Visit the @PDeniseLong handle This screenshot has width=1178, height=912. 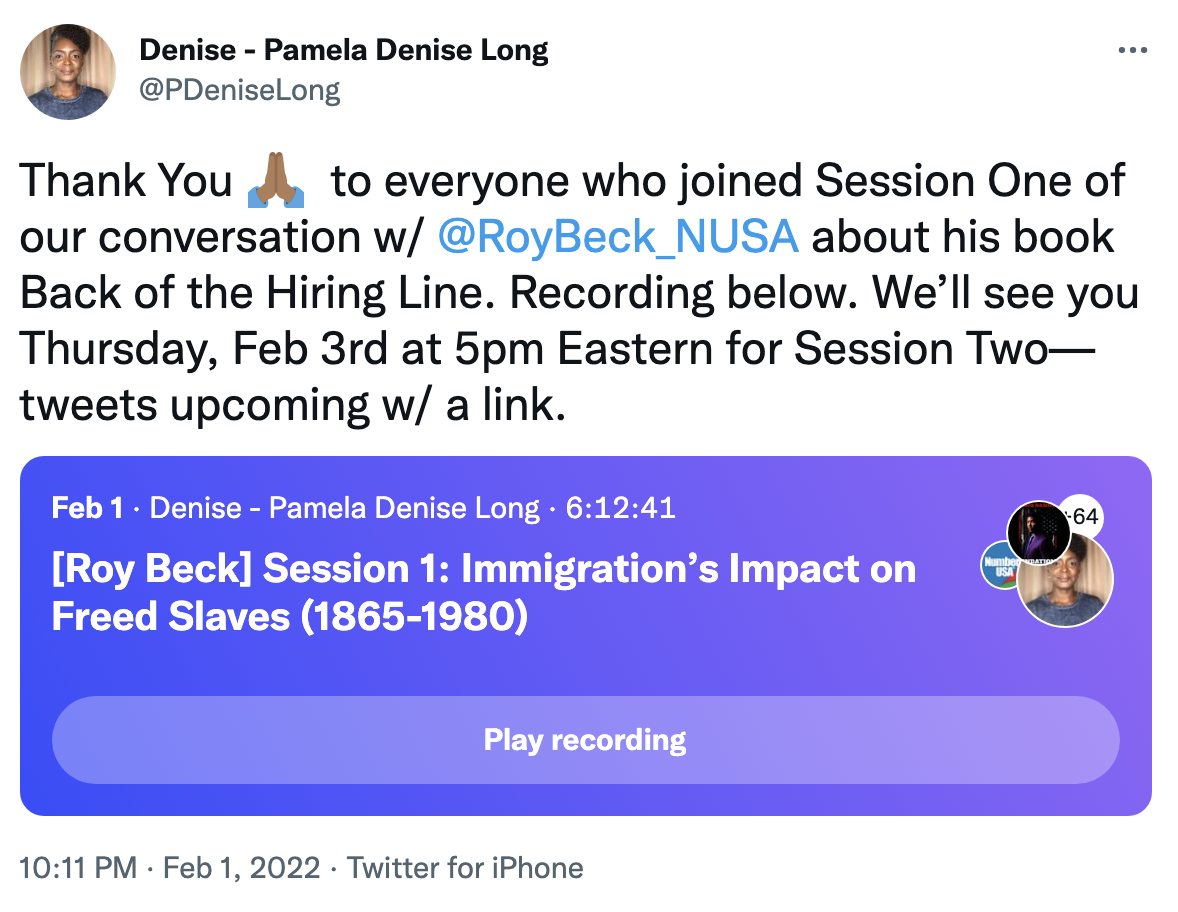click(x=239, y=91)
